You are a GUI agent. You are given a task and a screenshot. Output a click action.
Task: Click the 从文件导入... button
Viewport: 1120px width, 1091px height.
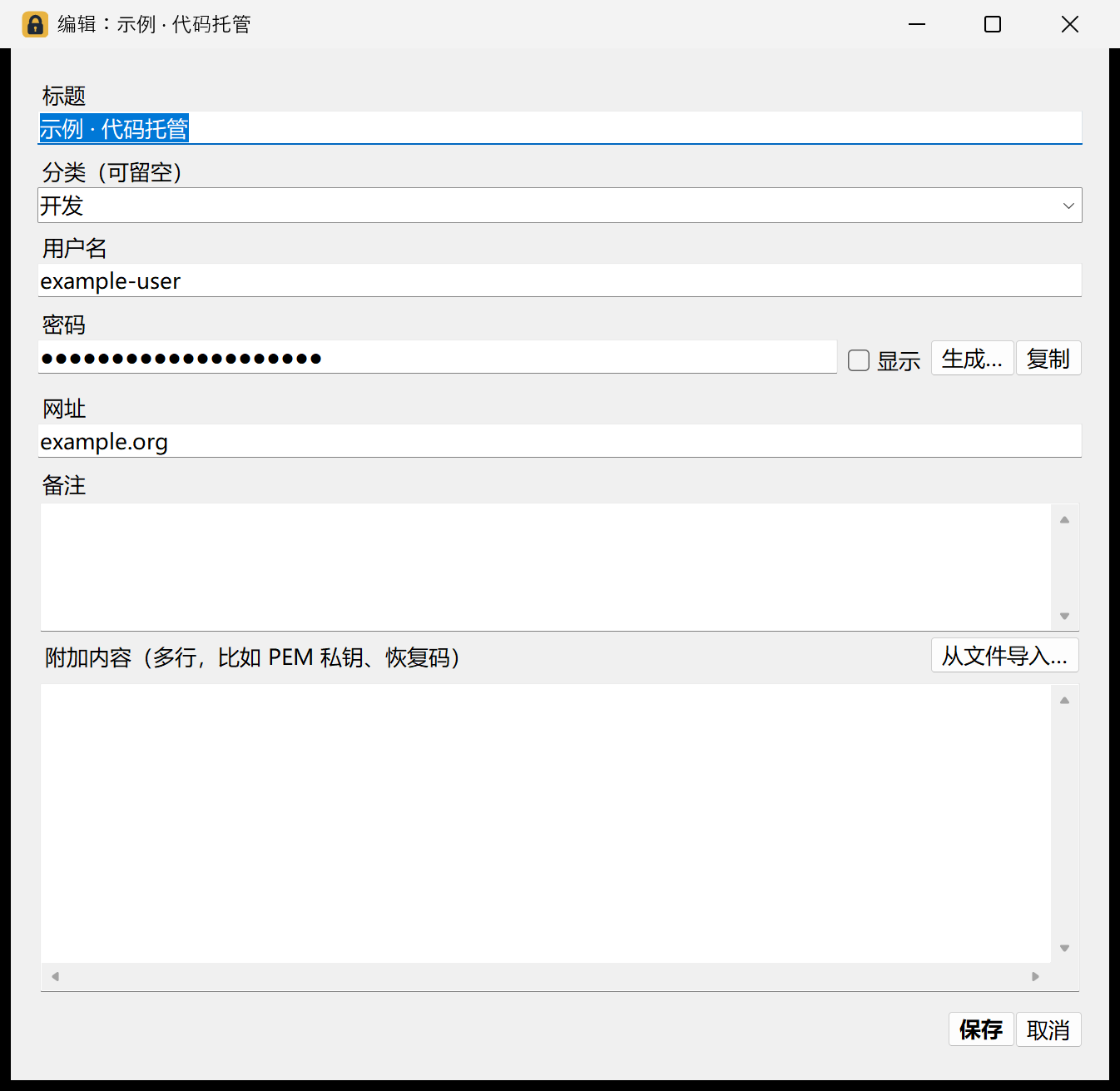pyautogui.click(x=1004, y=656)
